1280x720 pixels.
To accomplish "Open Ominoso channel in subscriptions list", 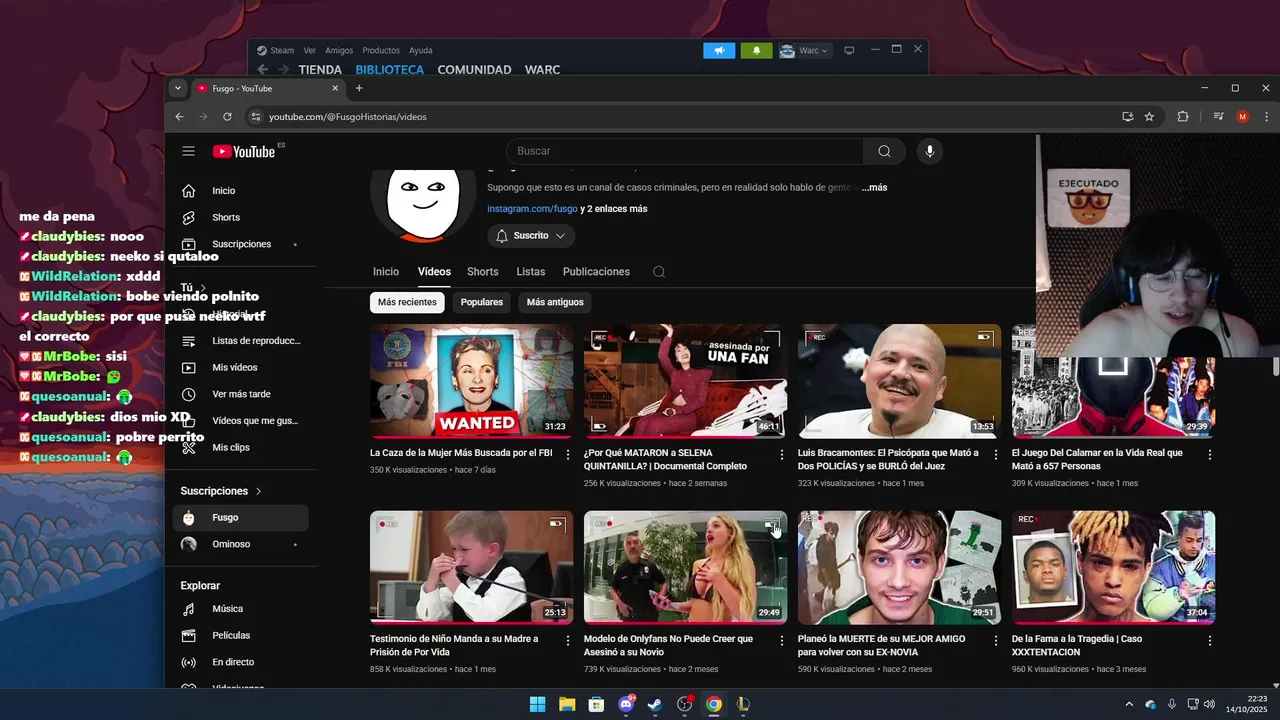I will [240, 545].
